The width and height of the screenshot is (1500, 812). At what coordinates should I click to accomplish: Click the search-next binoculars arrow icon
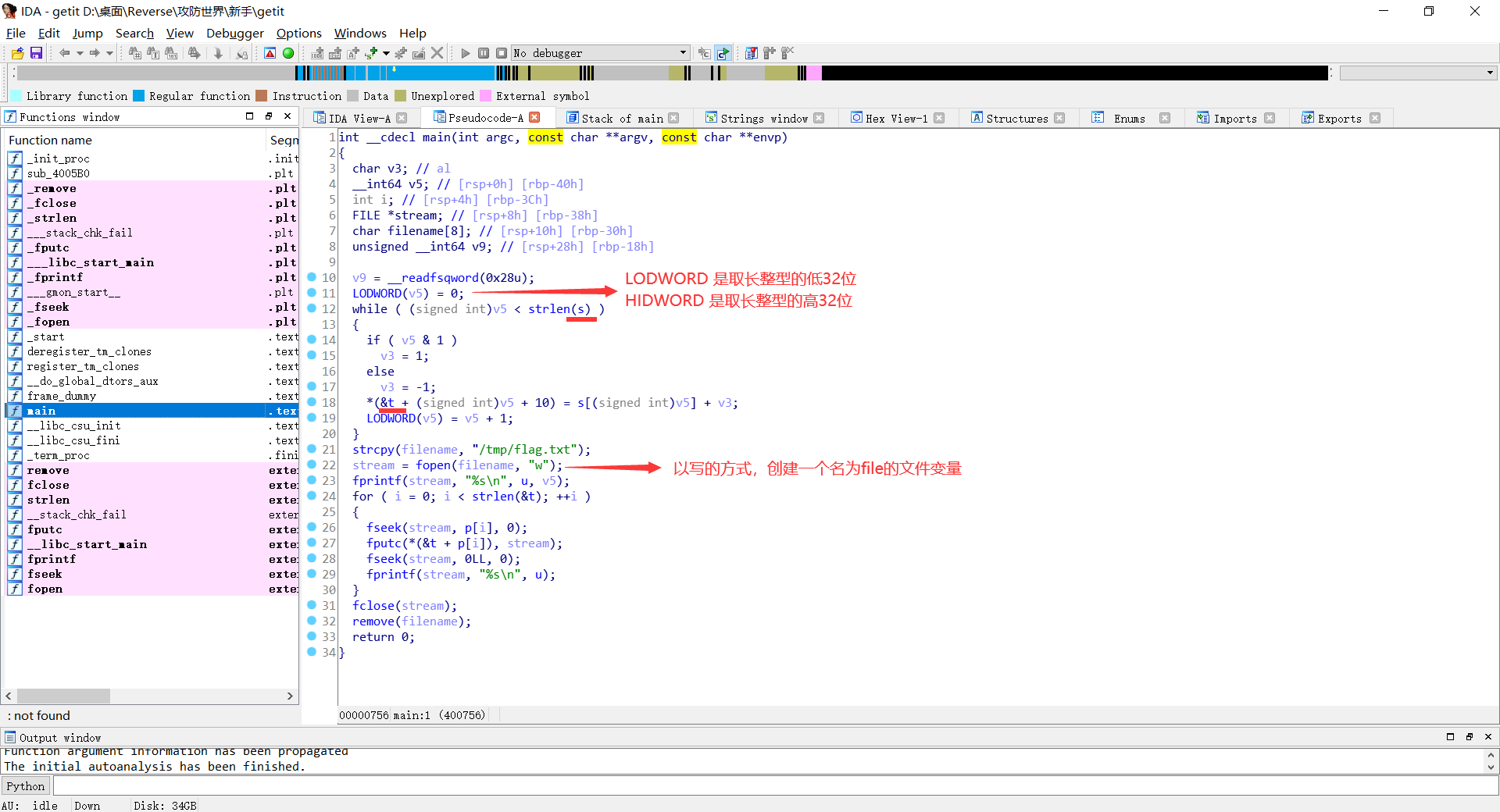(194, 53)
